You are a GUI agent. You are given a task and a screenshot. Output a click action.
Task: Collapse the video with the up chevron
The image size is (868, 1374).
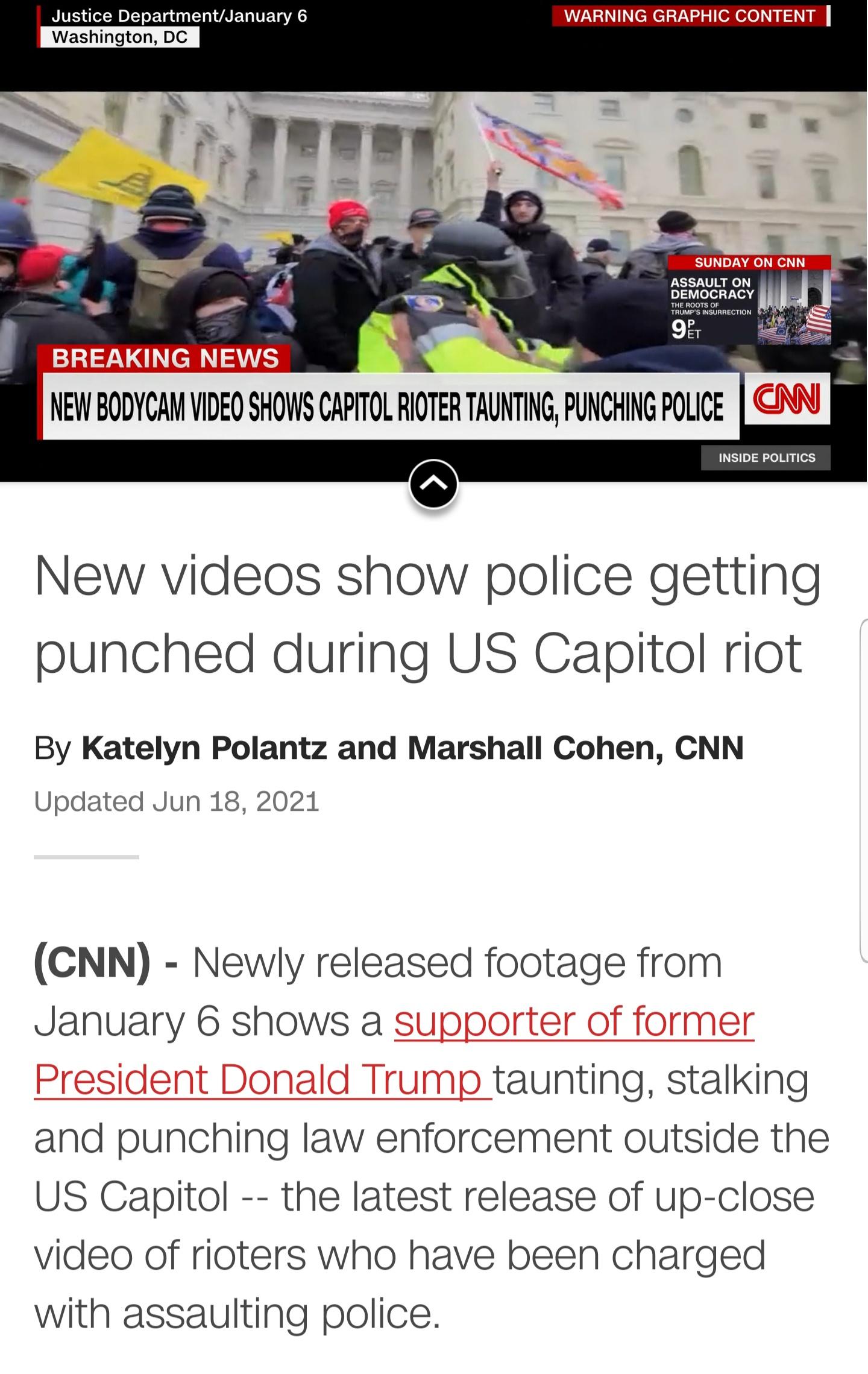click(x=433, y=484)
